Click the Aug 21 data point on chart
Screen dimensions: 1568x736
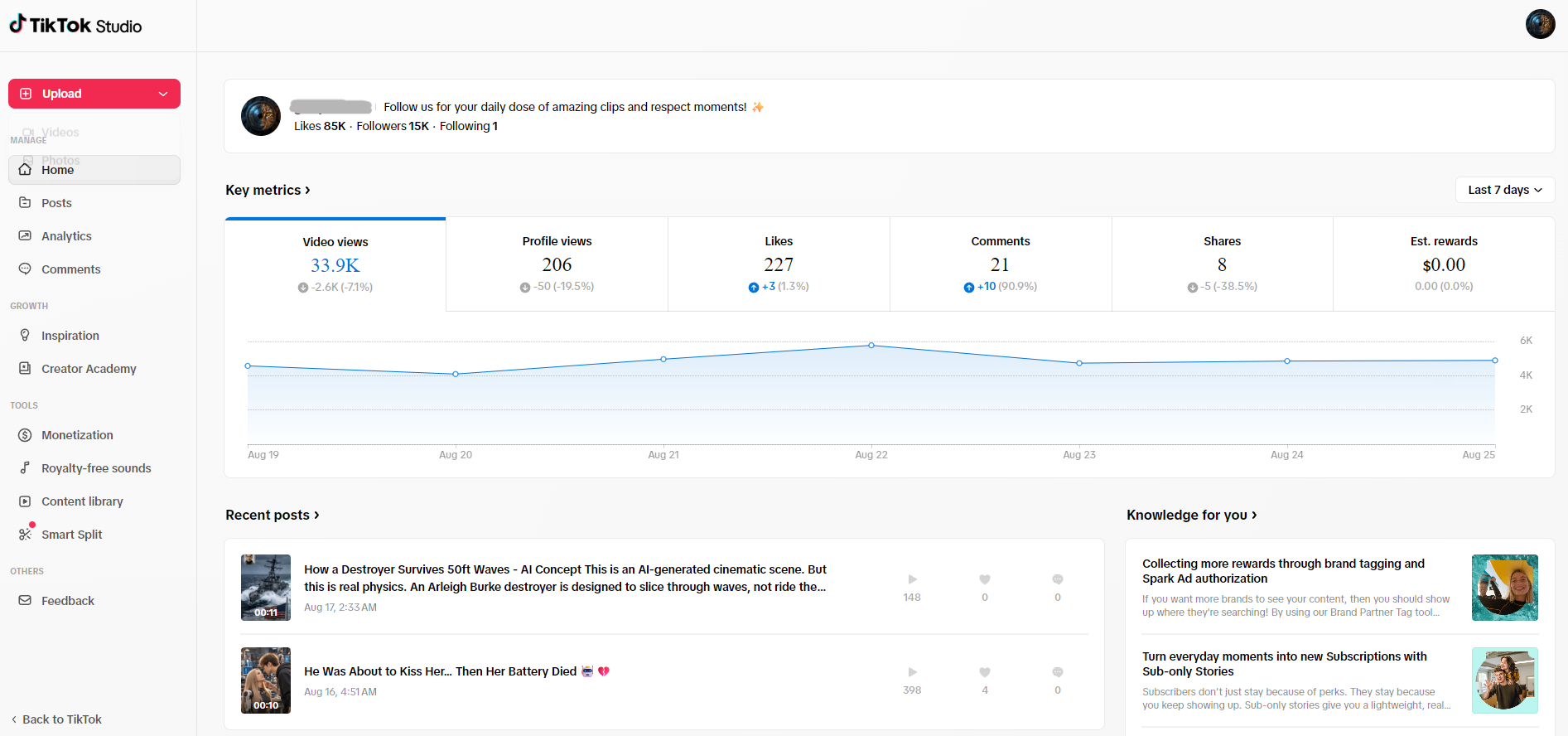[x=663, y=359]
